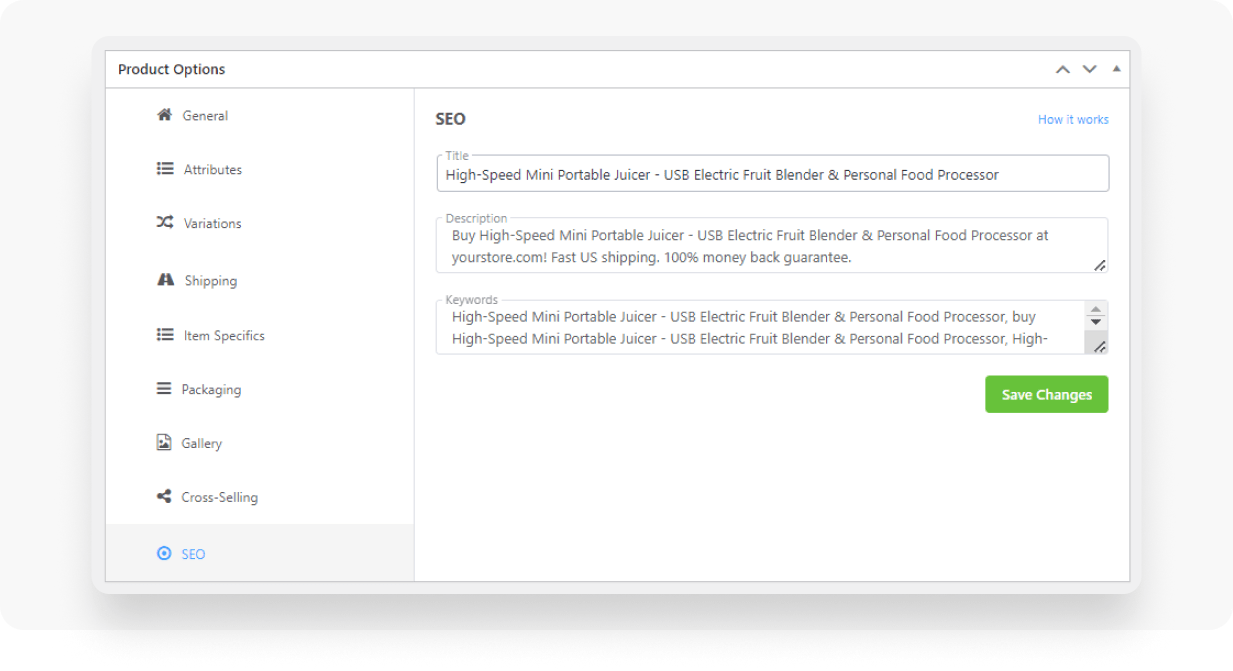Image resolution: width=1233 pixels, height=671 pixels.
Task: Select the Attributes list icon
Action: [x=164, y=169]
